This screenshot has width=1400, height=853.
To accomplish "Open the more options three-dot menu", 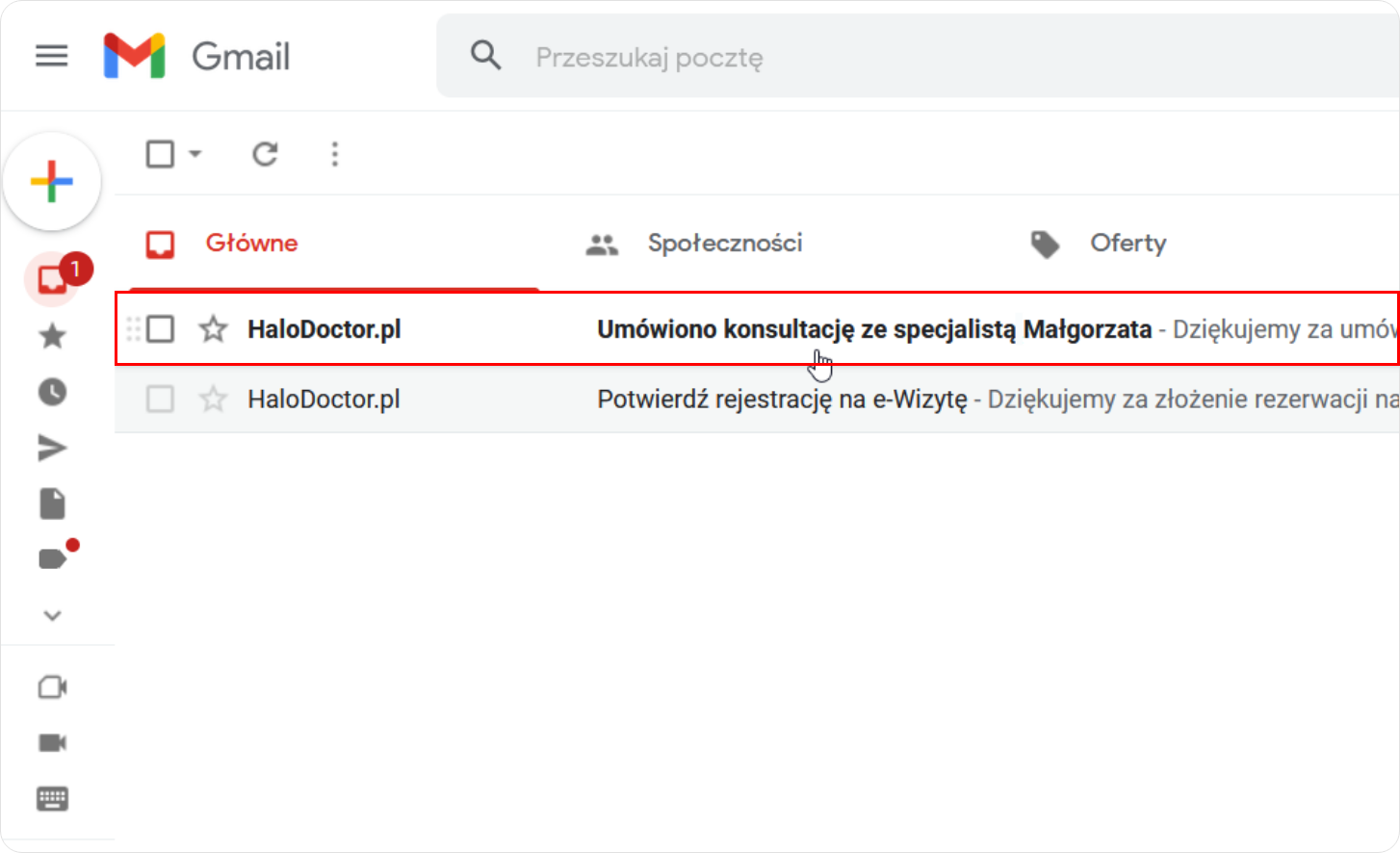I will [335, 154].
